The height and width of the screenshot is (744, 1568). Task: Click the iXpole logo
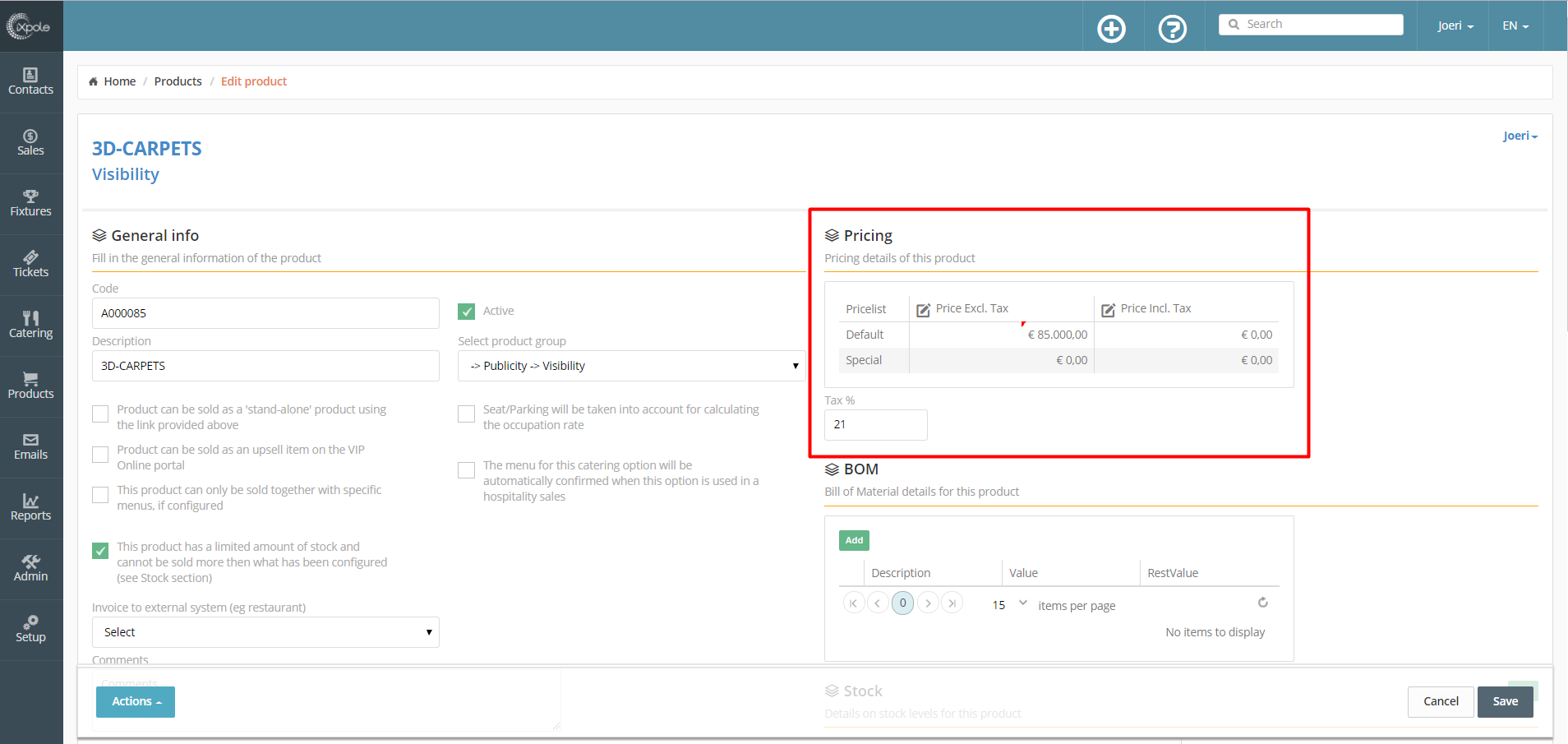click(30, 26)
